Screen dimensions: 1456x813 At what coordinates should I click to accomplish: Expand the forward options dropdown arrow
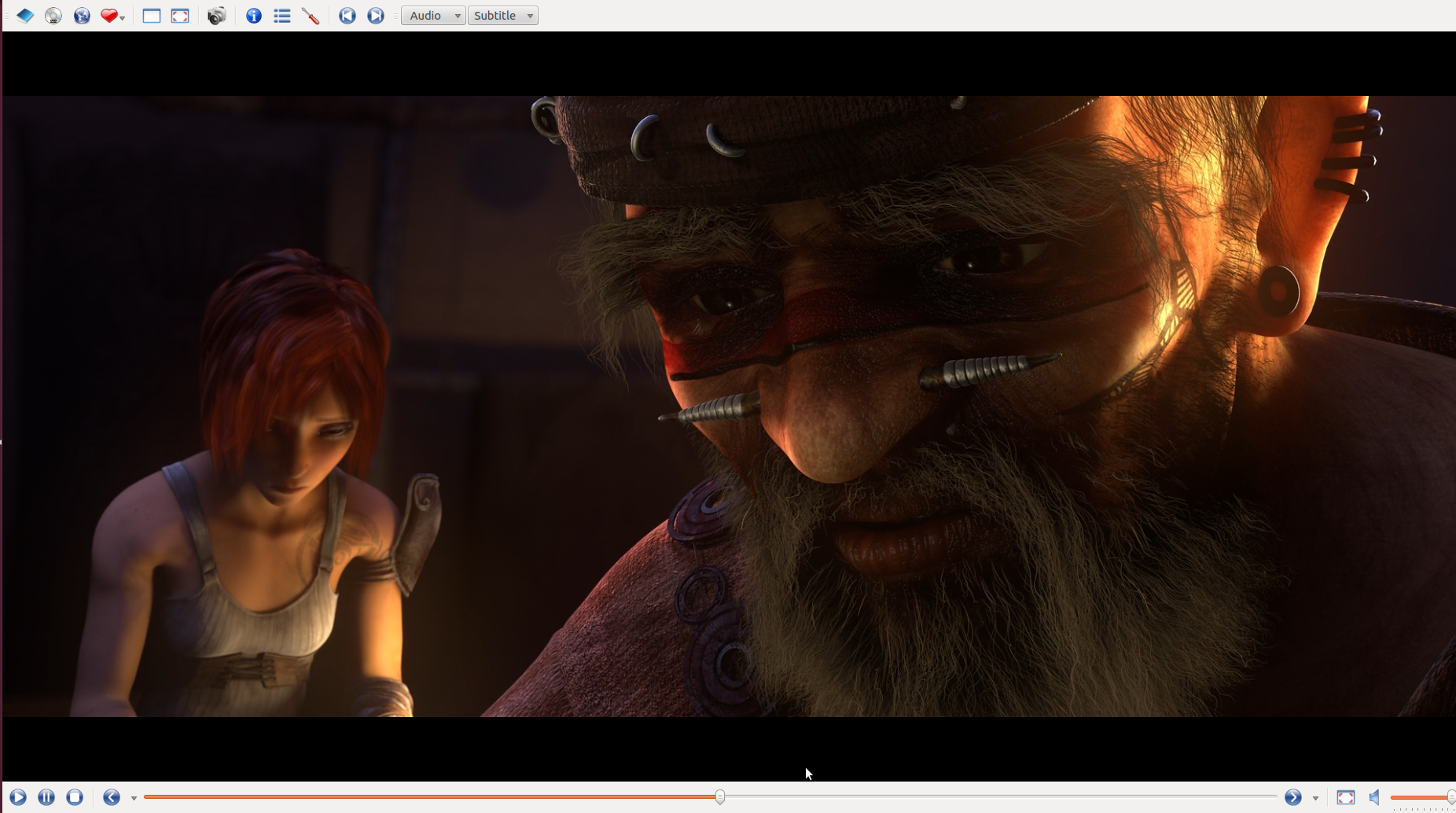point(1315,799)
